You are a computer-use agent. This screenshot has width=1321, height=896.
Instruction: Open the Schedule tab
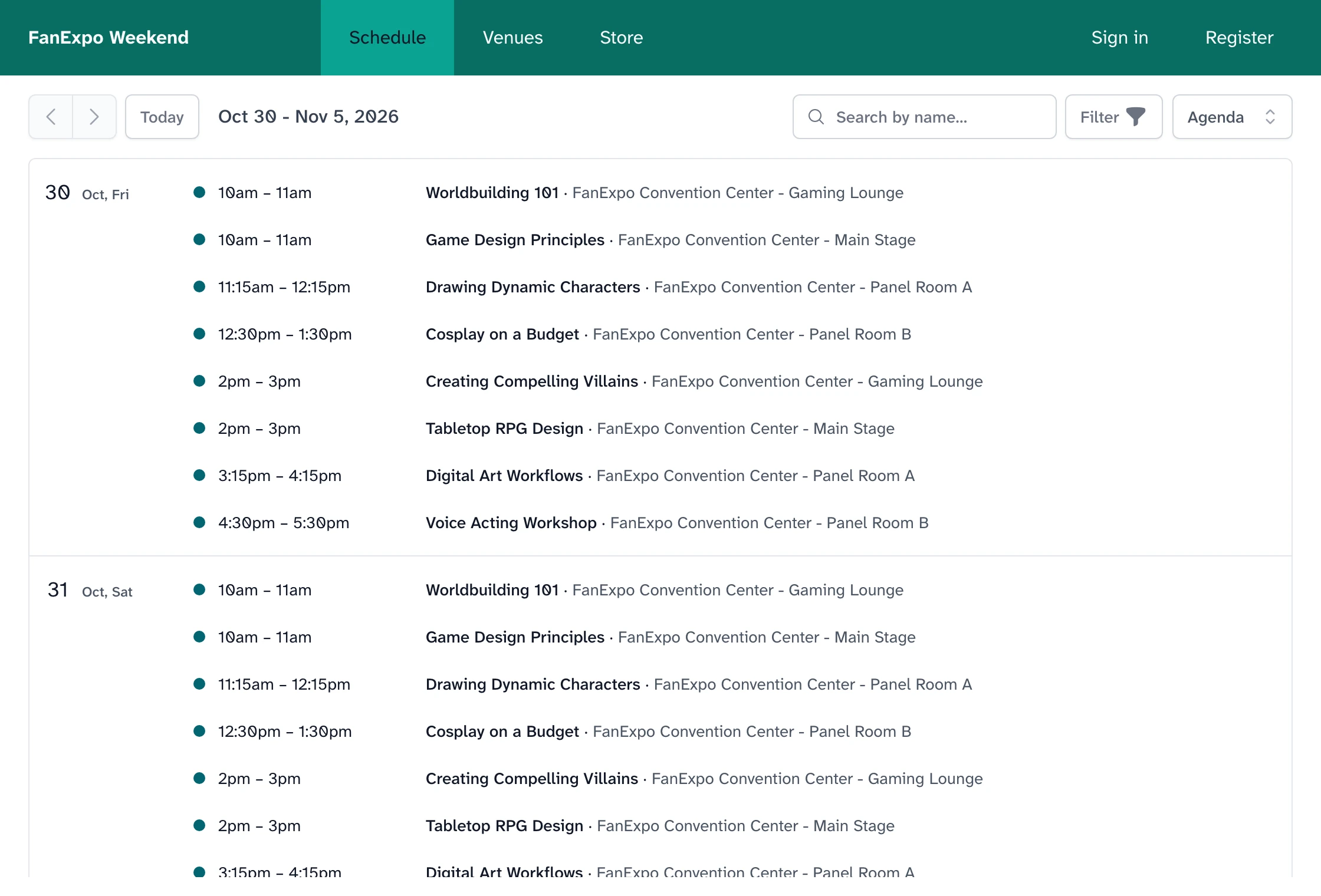click(387, 38)
